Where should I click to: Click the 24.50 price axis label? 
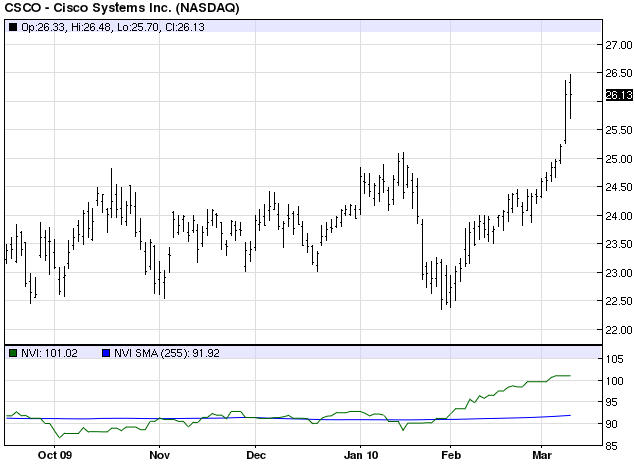[x=619, y=187]
